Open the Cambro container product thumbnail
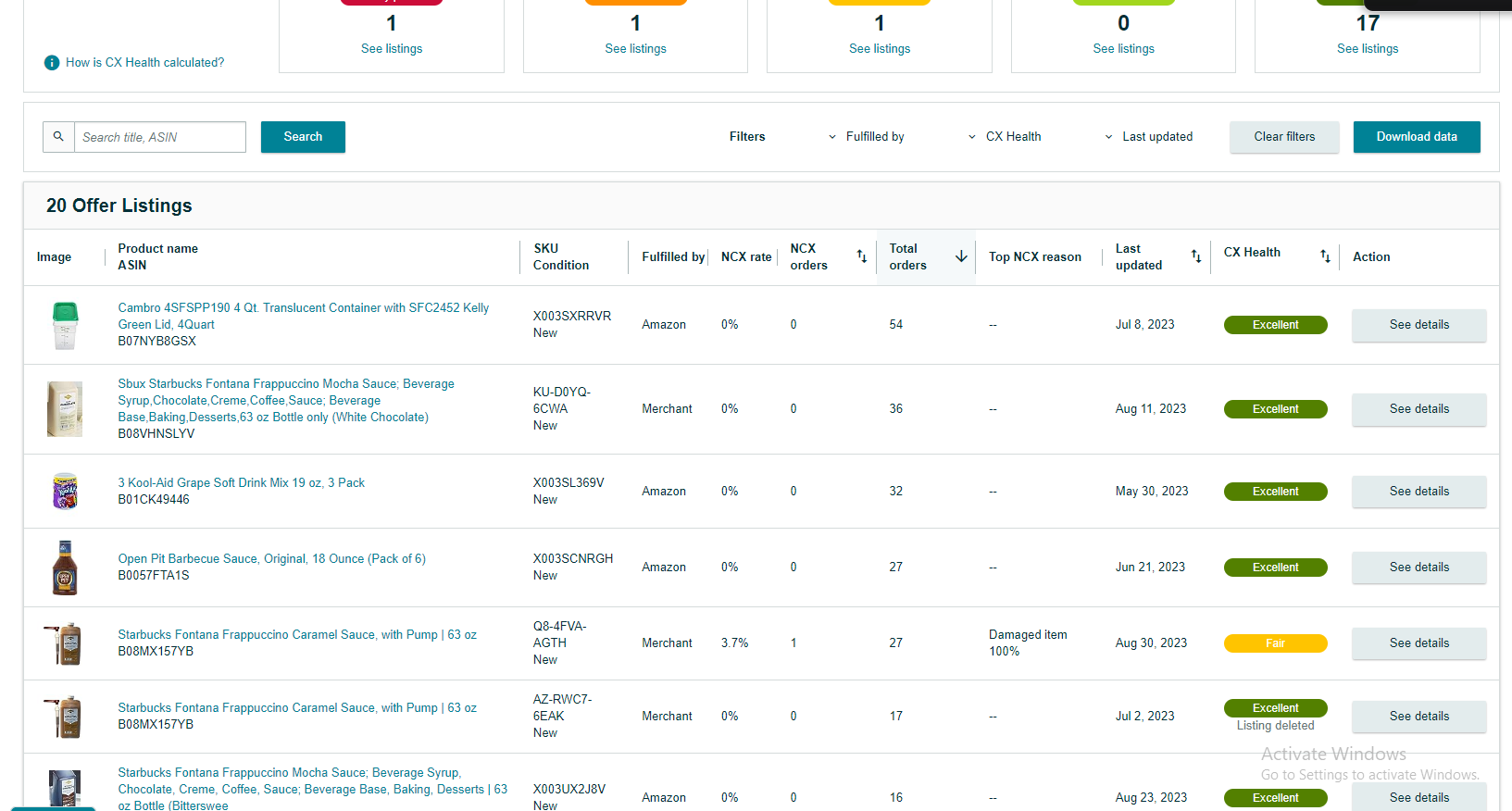 (65, 325)
